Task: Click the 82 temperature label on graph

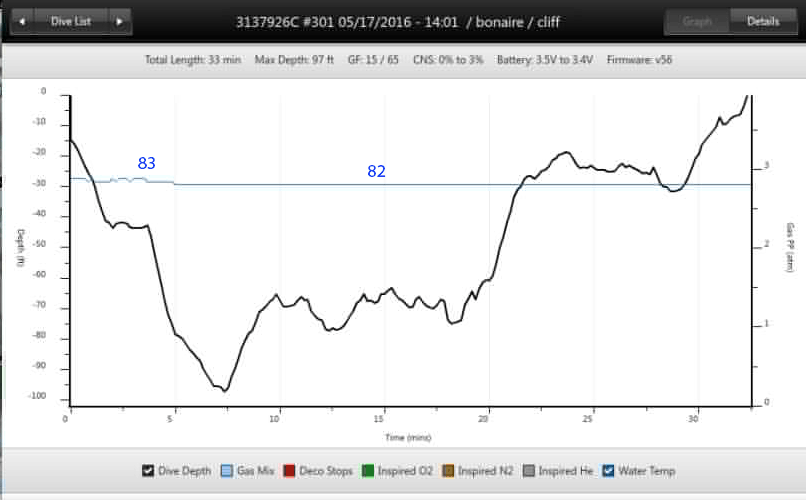Action: click(x=376, y=171)
